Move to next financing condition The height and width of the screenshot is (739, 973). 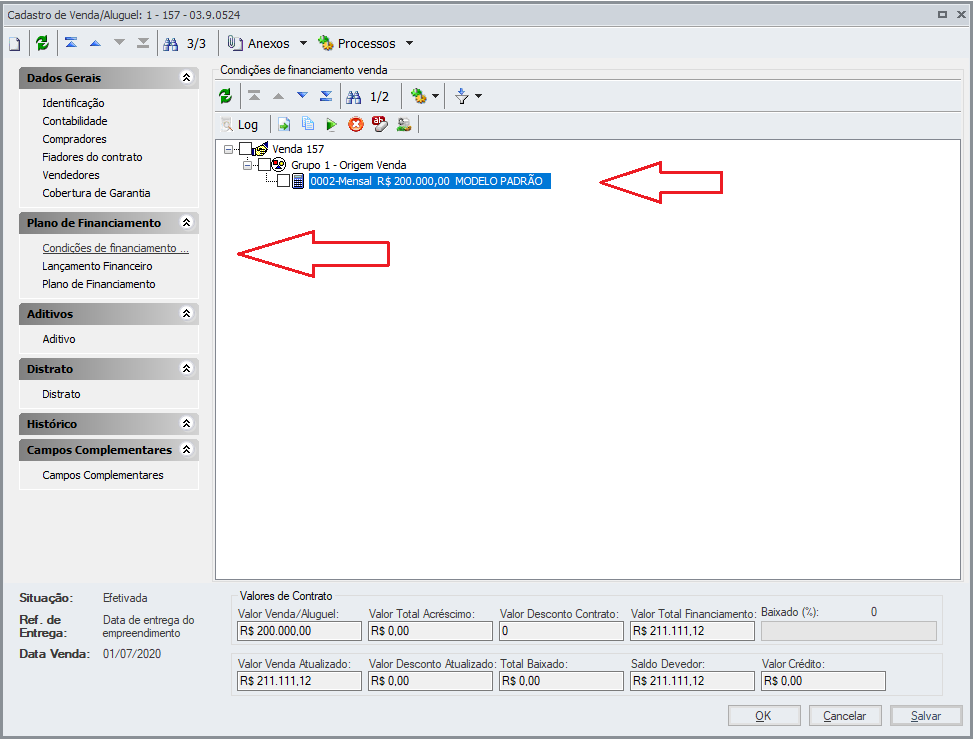(x=302, y=96)
